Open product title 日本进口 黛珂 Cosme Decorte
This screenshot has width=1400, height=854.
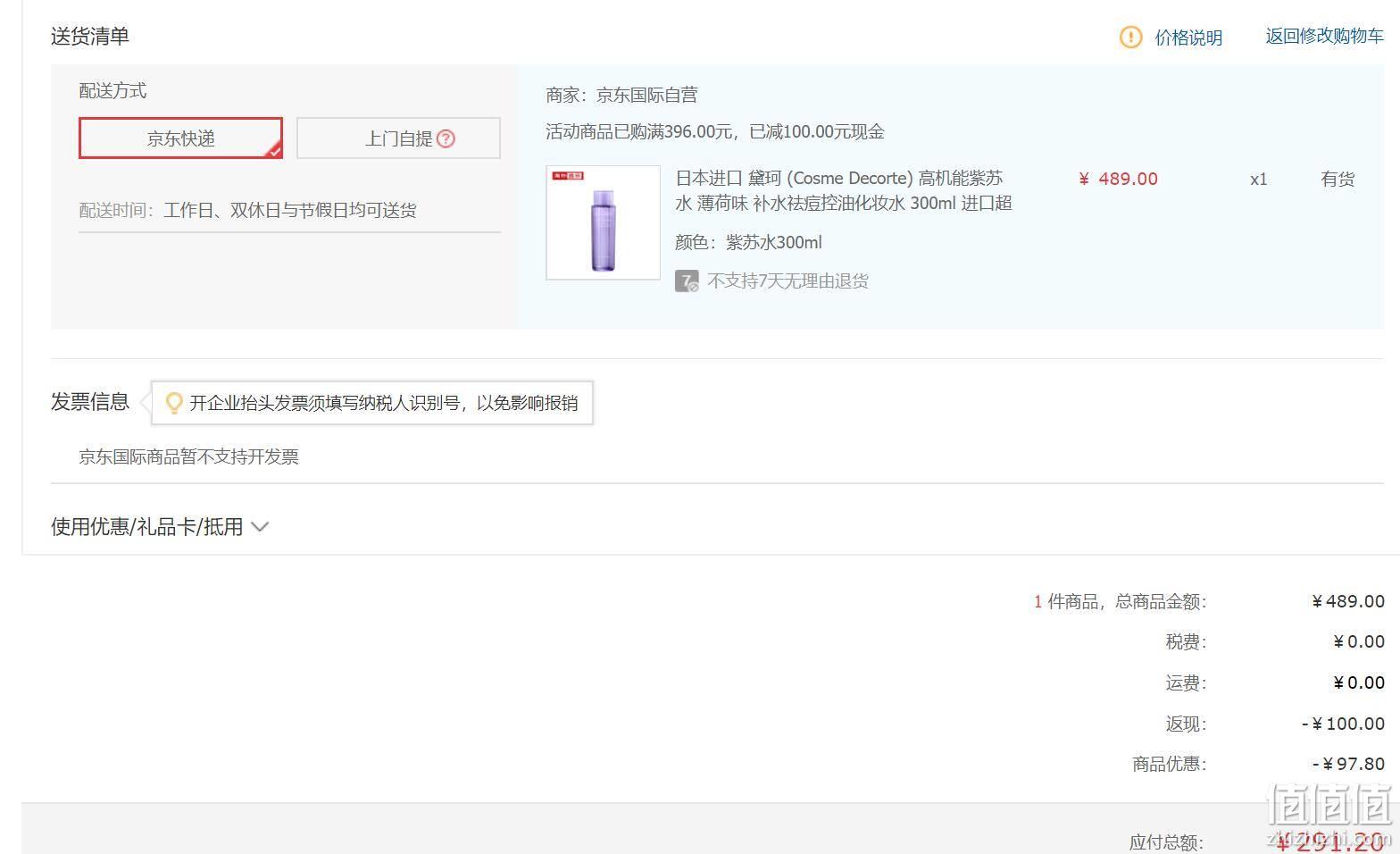pyautogui.click(x=843, y=190)
